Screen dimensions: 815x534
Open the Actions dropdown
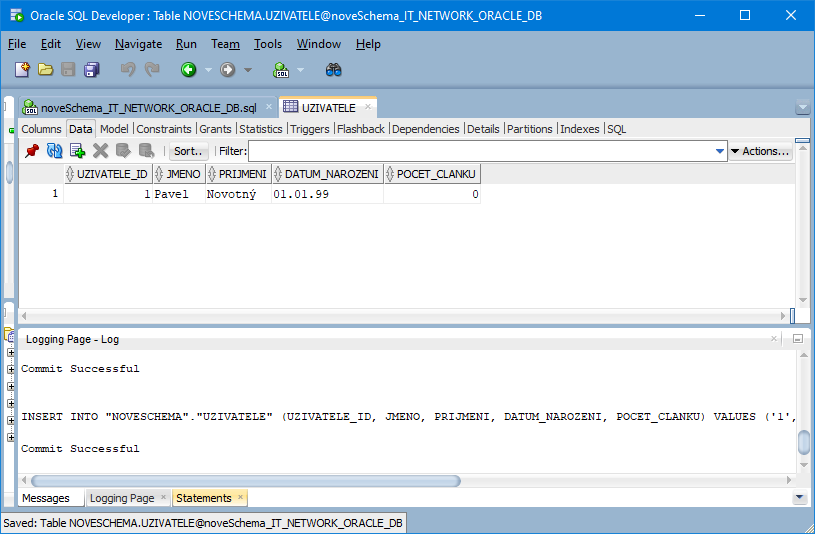pos(761,151)
